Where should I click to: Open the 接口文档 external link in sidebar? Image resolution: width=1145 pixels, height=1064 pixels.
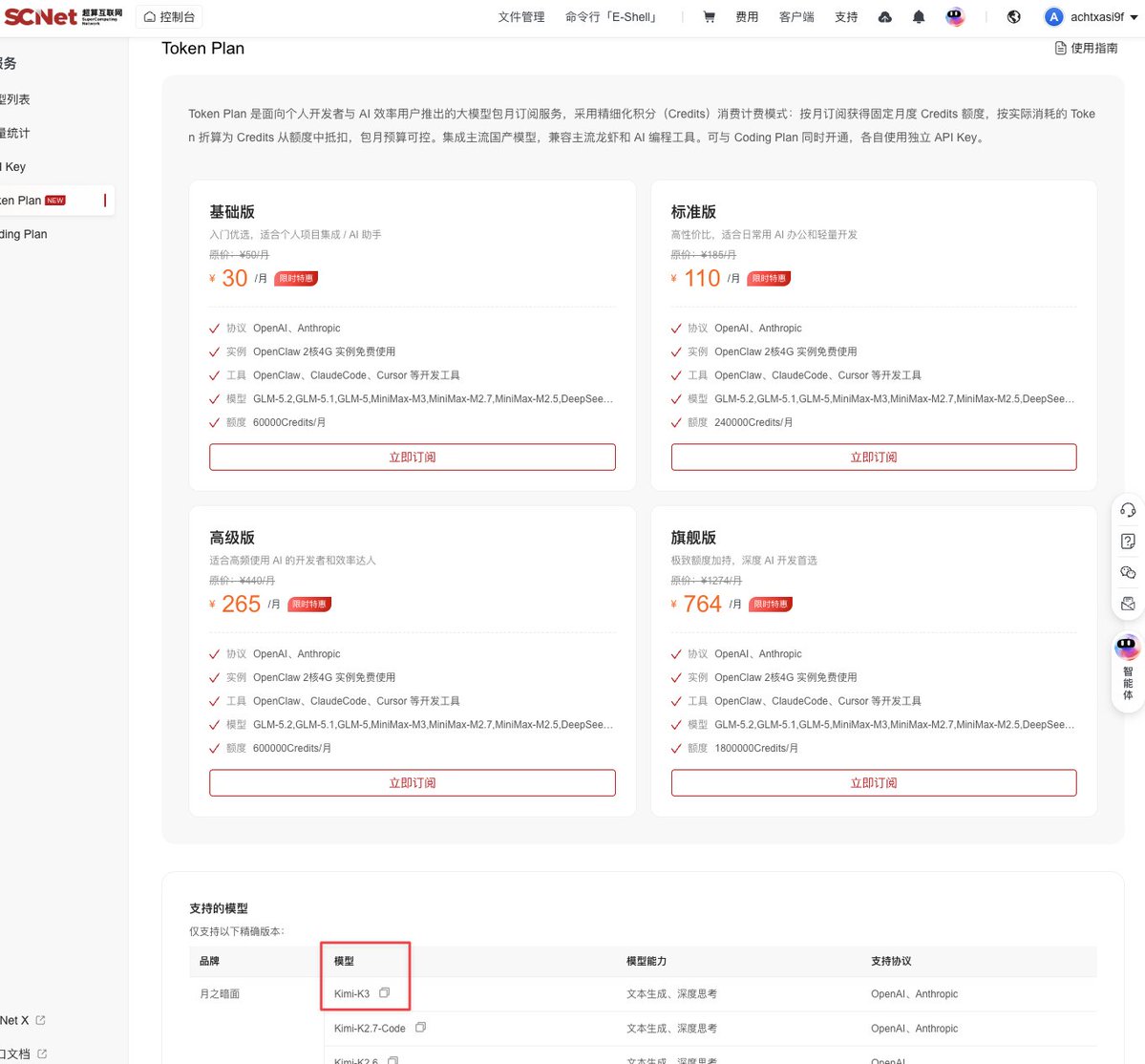click(x=23, y=1053)
